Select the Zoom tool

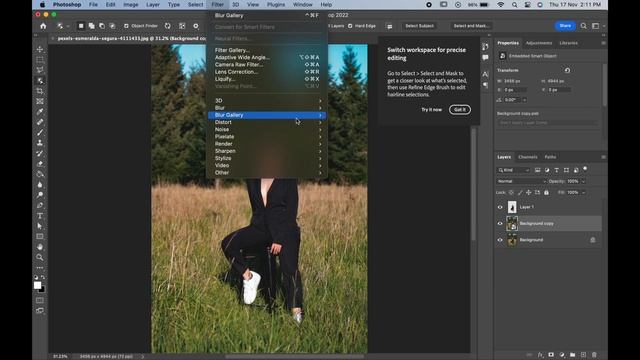(x=40, y=258)
